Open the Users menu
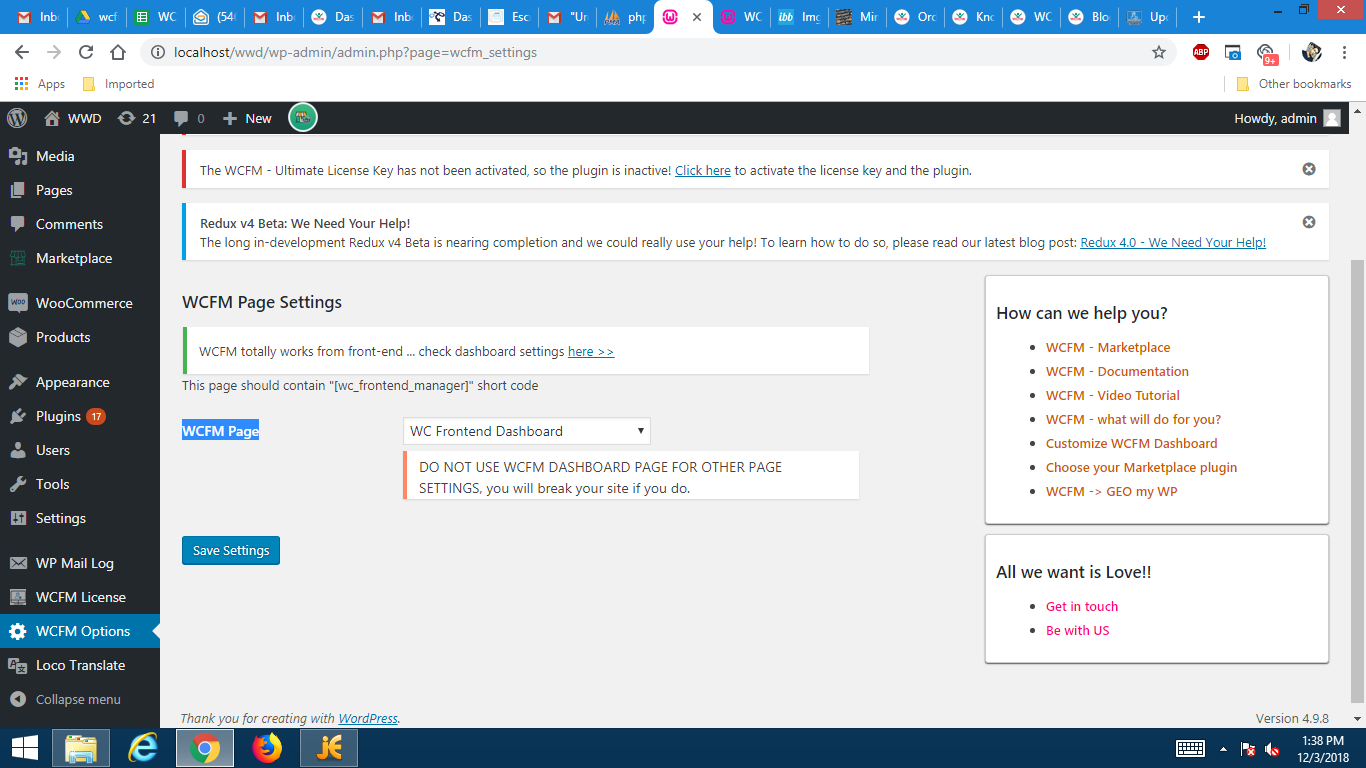1366x768 pixels. pyautogui.click(x=80, y=450)
